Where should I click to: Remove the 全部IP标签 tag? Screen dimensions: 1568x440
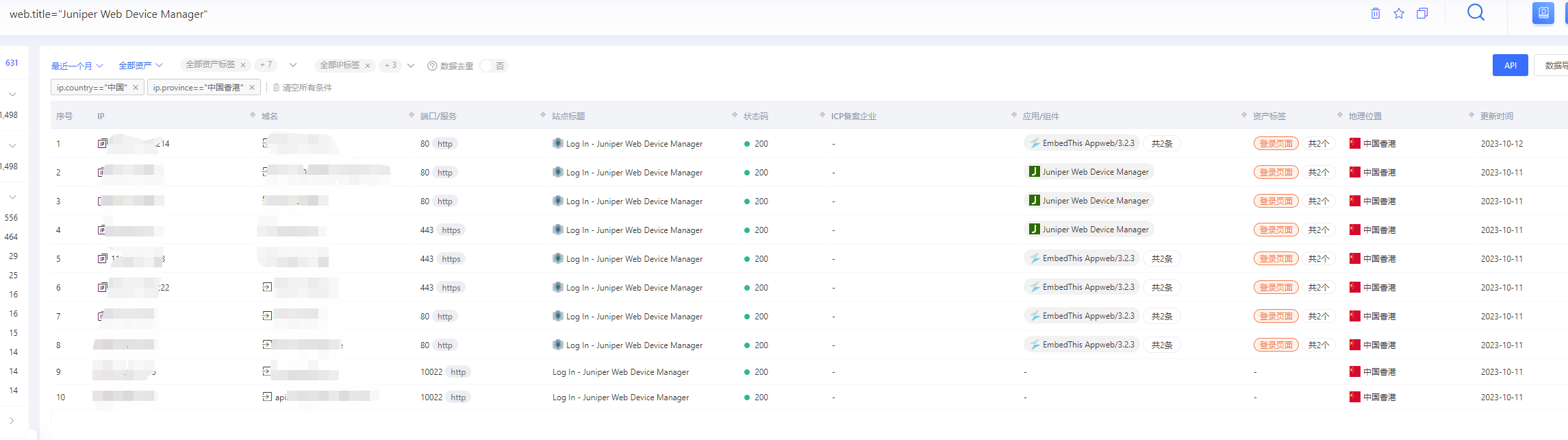(x=368, y=66)
